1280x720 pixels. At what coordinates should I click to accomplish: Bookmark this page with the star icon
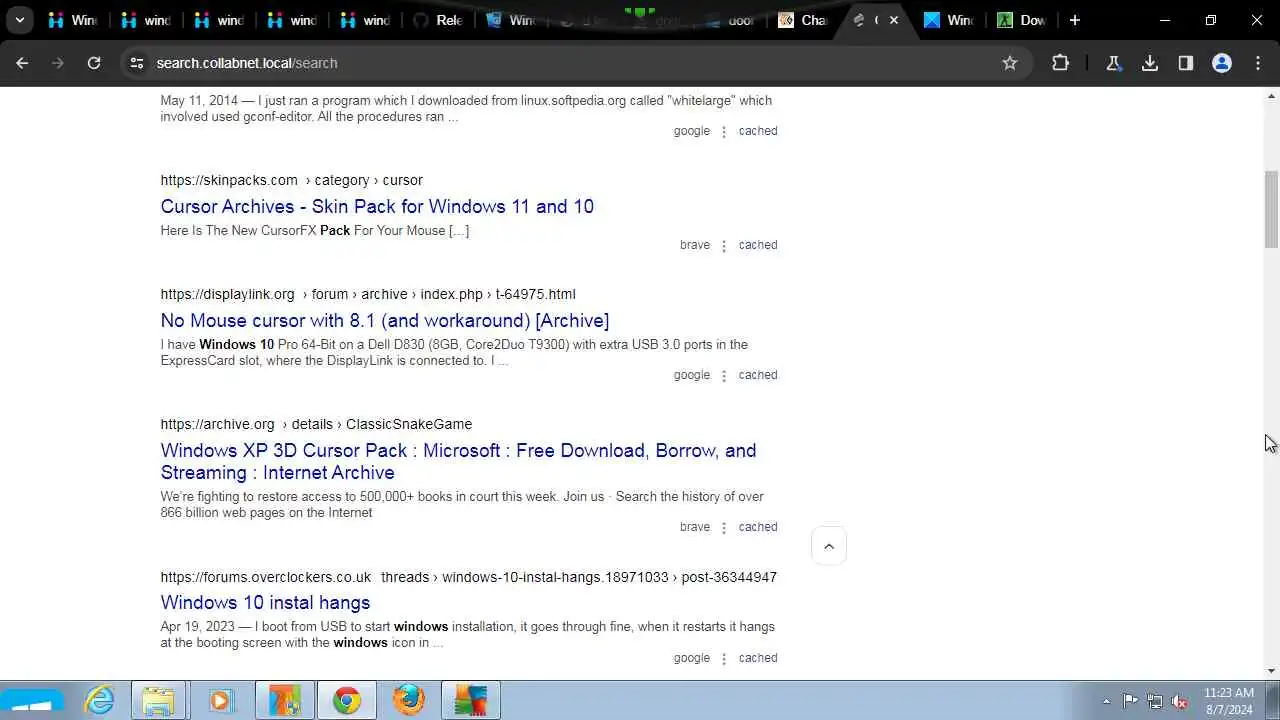click(x=1010, y=63)
